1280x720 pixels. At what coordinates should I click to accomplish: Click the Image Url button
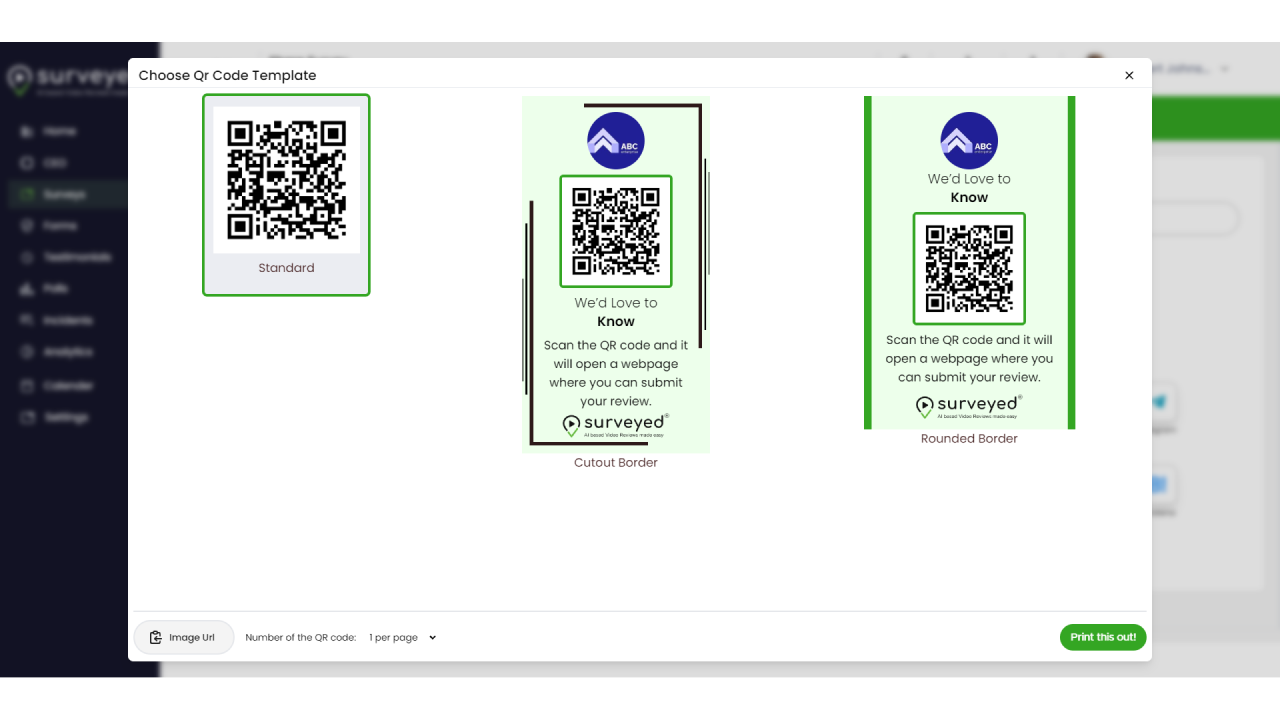(x=184, y=638)
